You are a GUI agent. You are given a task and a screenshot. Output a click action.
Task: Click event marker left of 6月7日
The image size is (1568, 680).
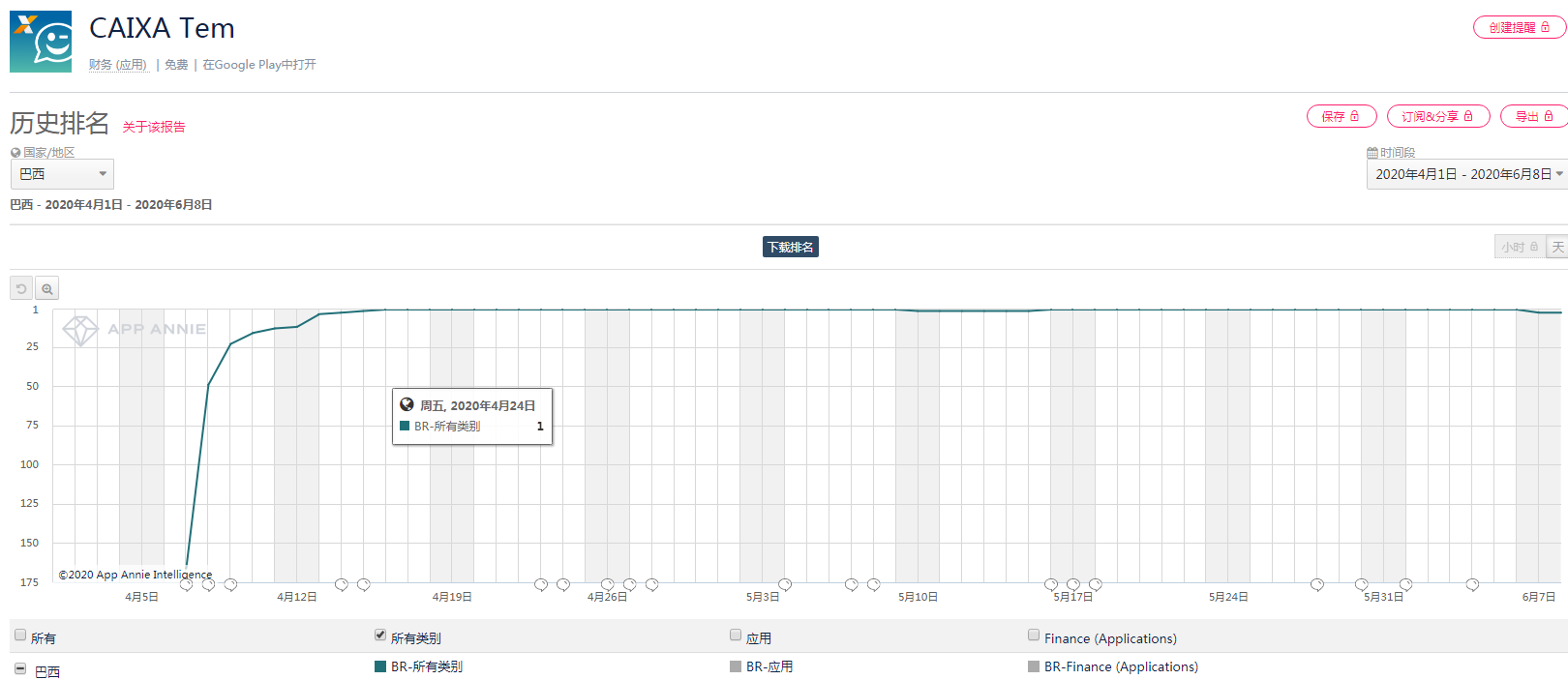(1472, 584)
